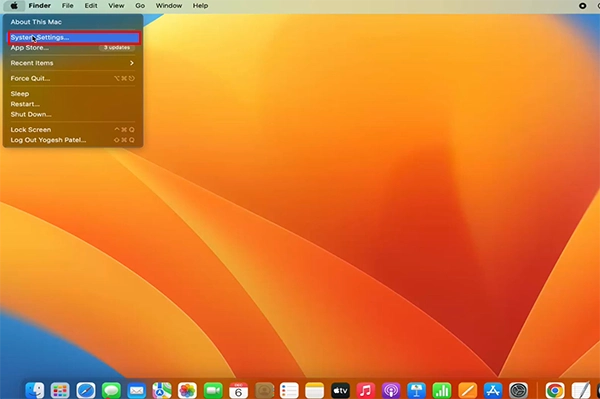
Task: Open the View menu
Action: [116, 6]
